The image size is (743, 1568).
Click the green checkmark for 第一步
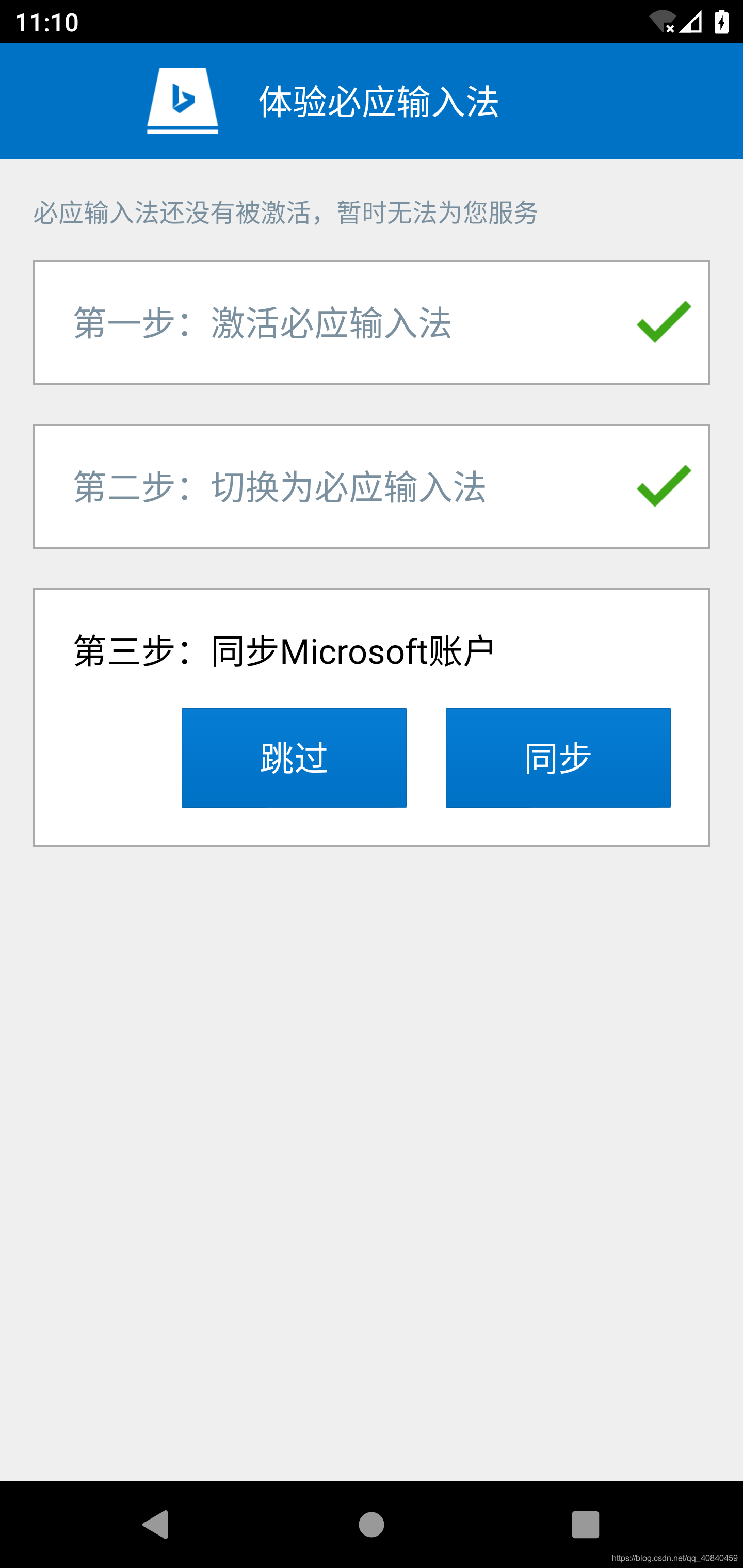[x=664, y=322]
